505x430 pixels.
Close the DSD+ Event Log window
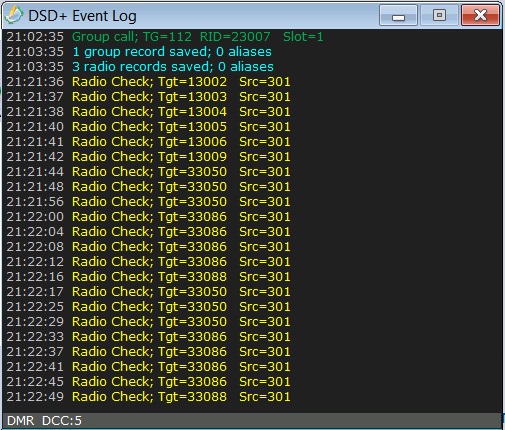click(480, 15)
